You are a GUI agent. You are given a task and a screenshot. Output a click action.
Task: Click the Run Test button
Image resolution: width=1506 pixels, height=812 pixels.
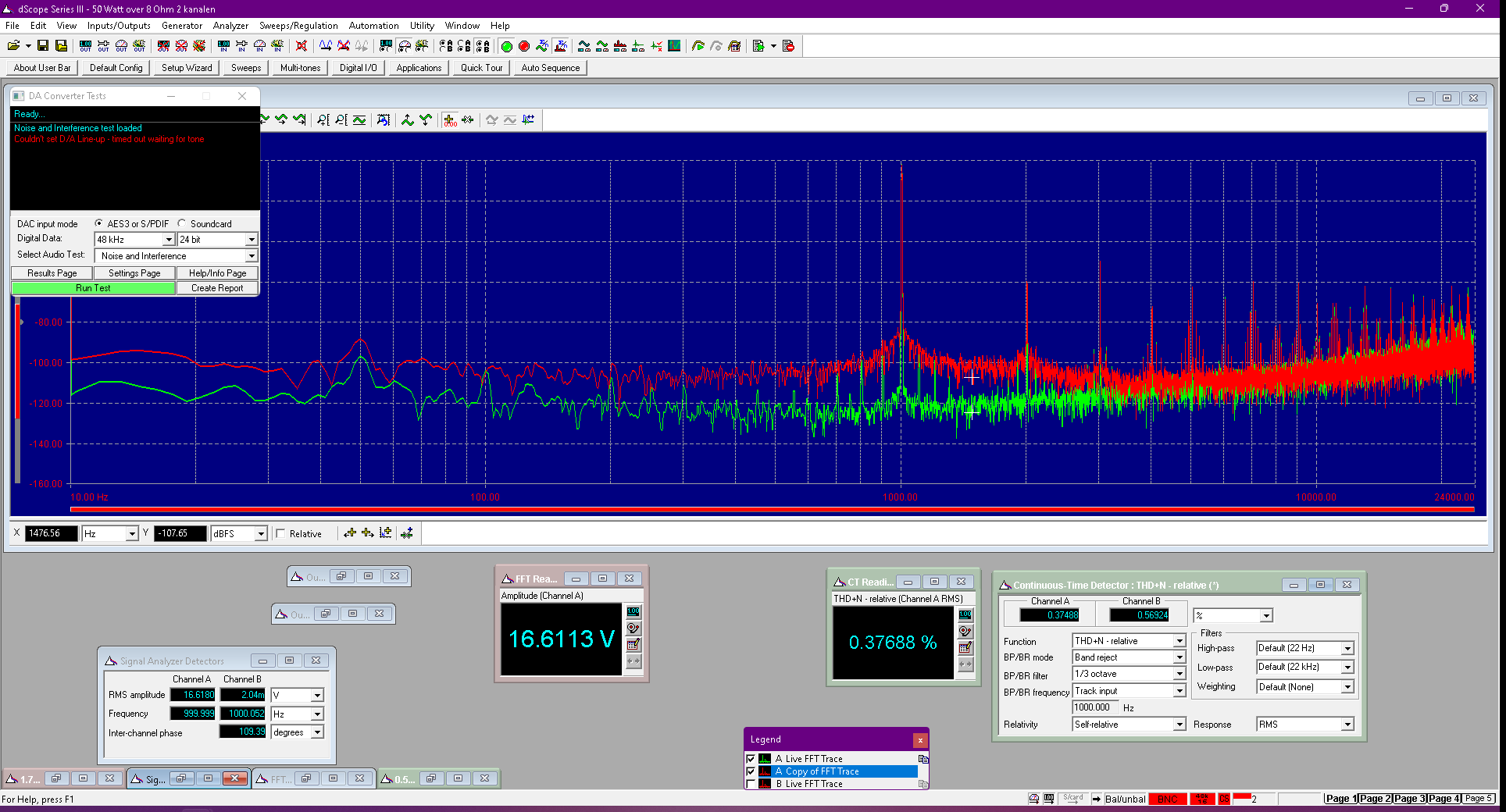[x=93, y=288]
